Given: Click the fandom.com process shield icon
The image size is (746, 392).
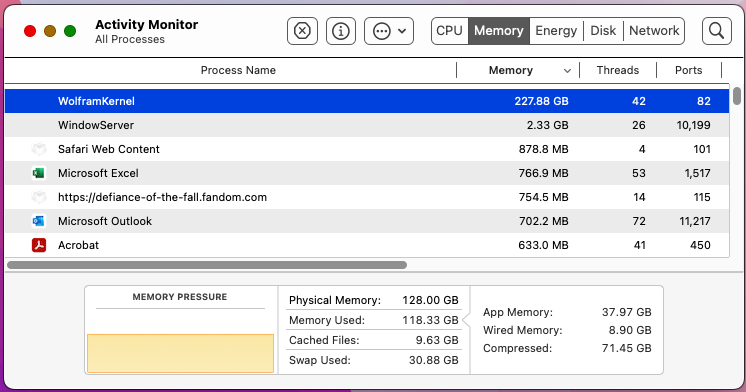Looking at the screenshot, I should pyautogui.click(x=39, y=197).
